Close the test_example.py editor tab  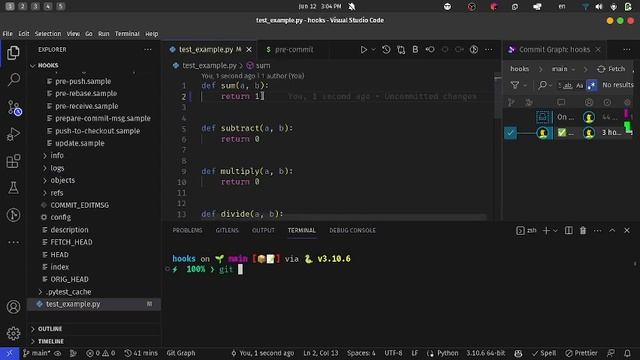pyautogui.click(x=249, y=49)
